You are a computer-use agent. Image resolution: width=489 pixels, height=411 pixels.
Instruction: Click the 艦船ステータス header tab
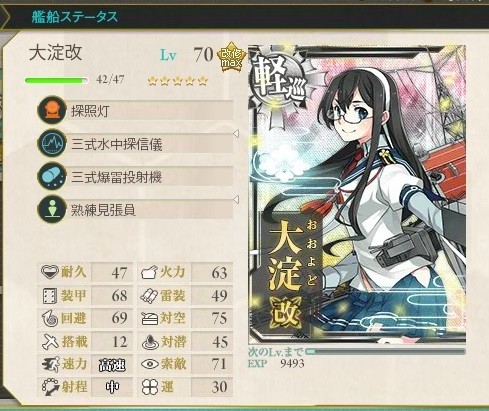coord(75,17)
